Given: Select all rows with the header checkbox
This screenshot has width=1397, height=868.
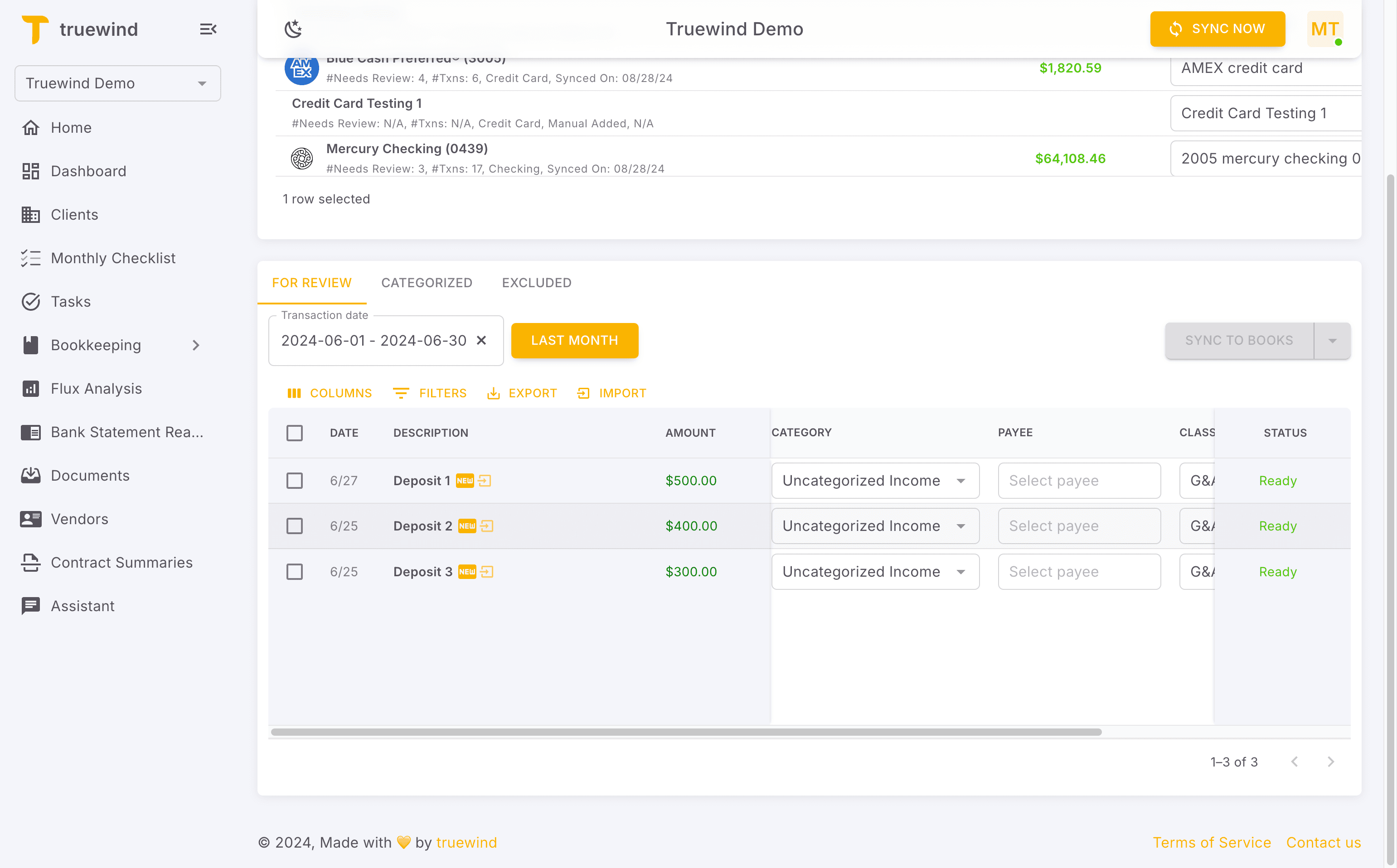Looking at the screenshot, I should click(295, 433).
